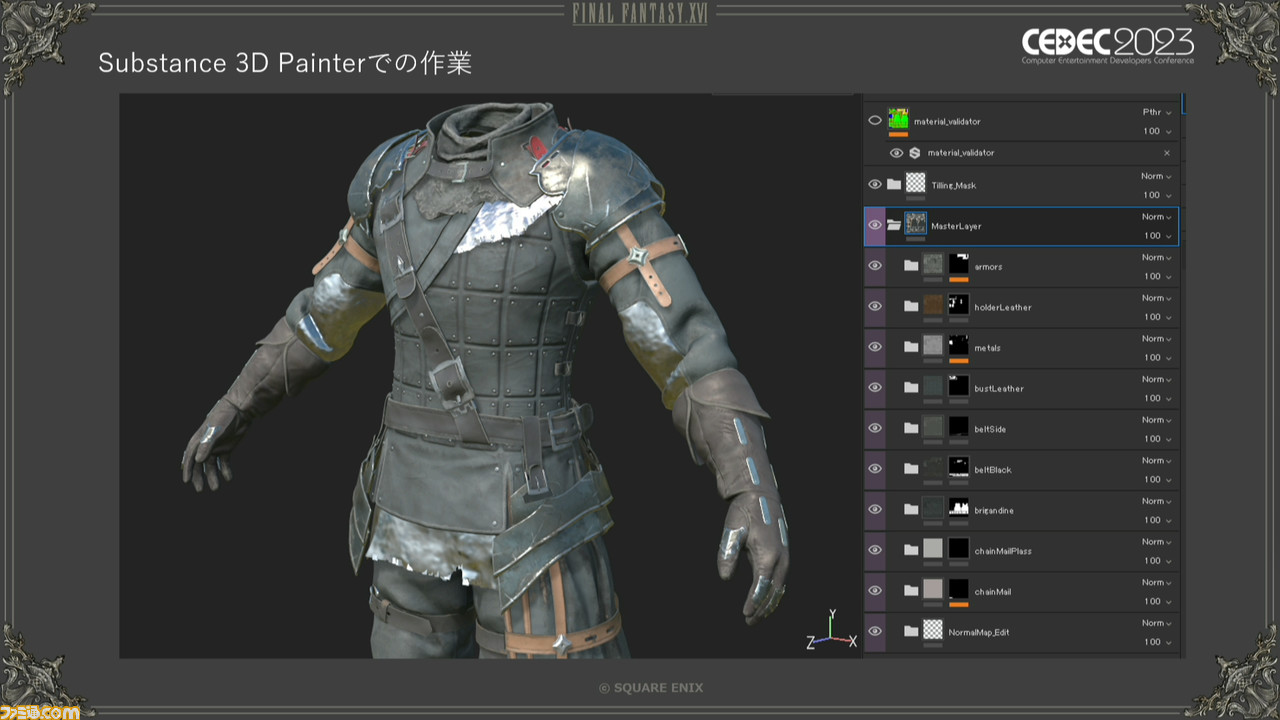Collapse the open MasterLayer folder icon
The width and height of the screenshot is (1280, 720).
point(894,225)
